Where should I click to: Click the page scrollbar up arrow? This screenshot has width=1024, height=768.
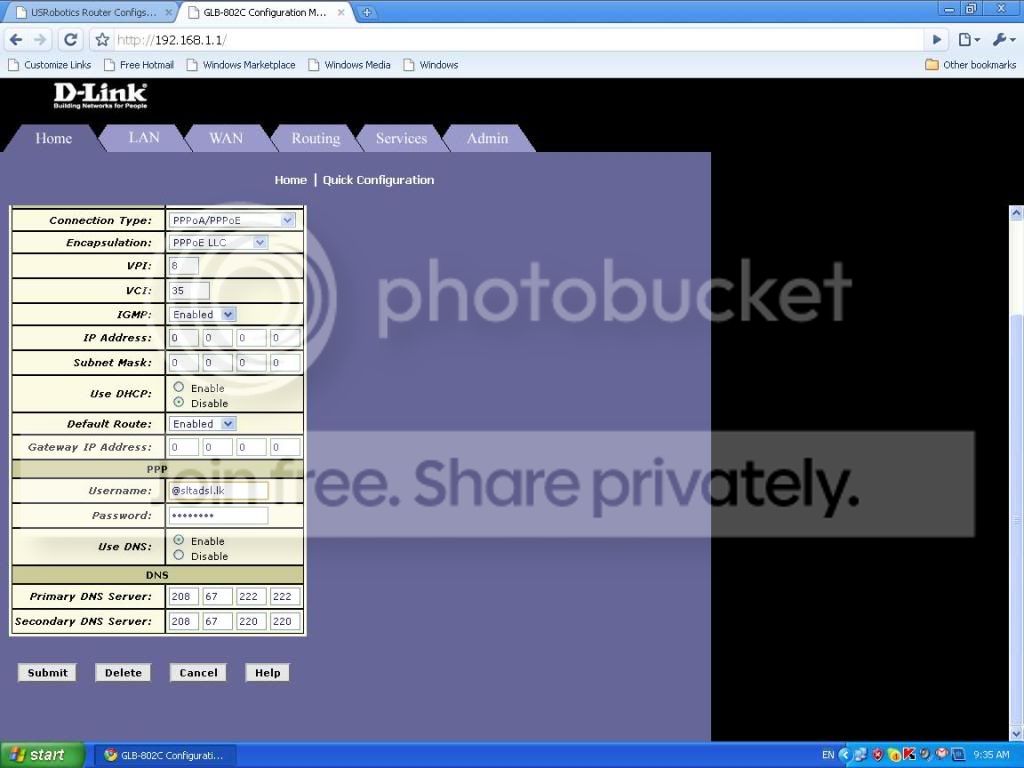1016,213
